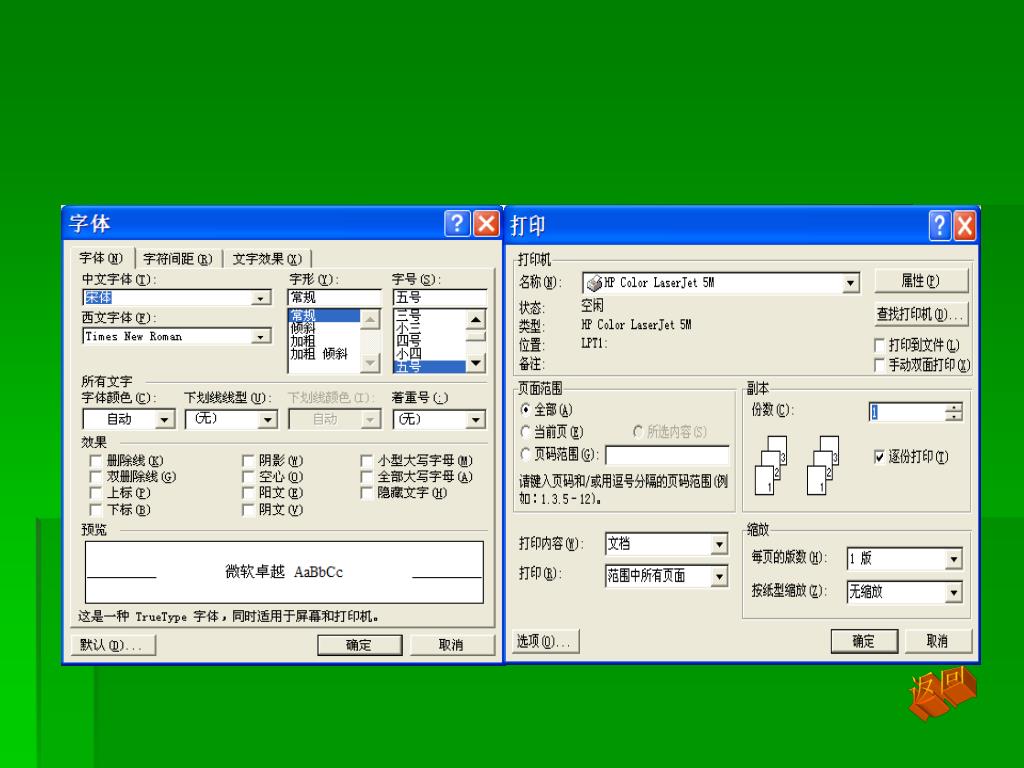Open the 打印 范围中所有页面 dropdown
1024x768 pixels.
click(x=719, y=575)
